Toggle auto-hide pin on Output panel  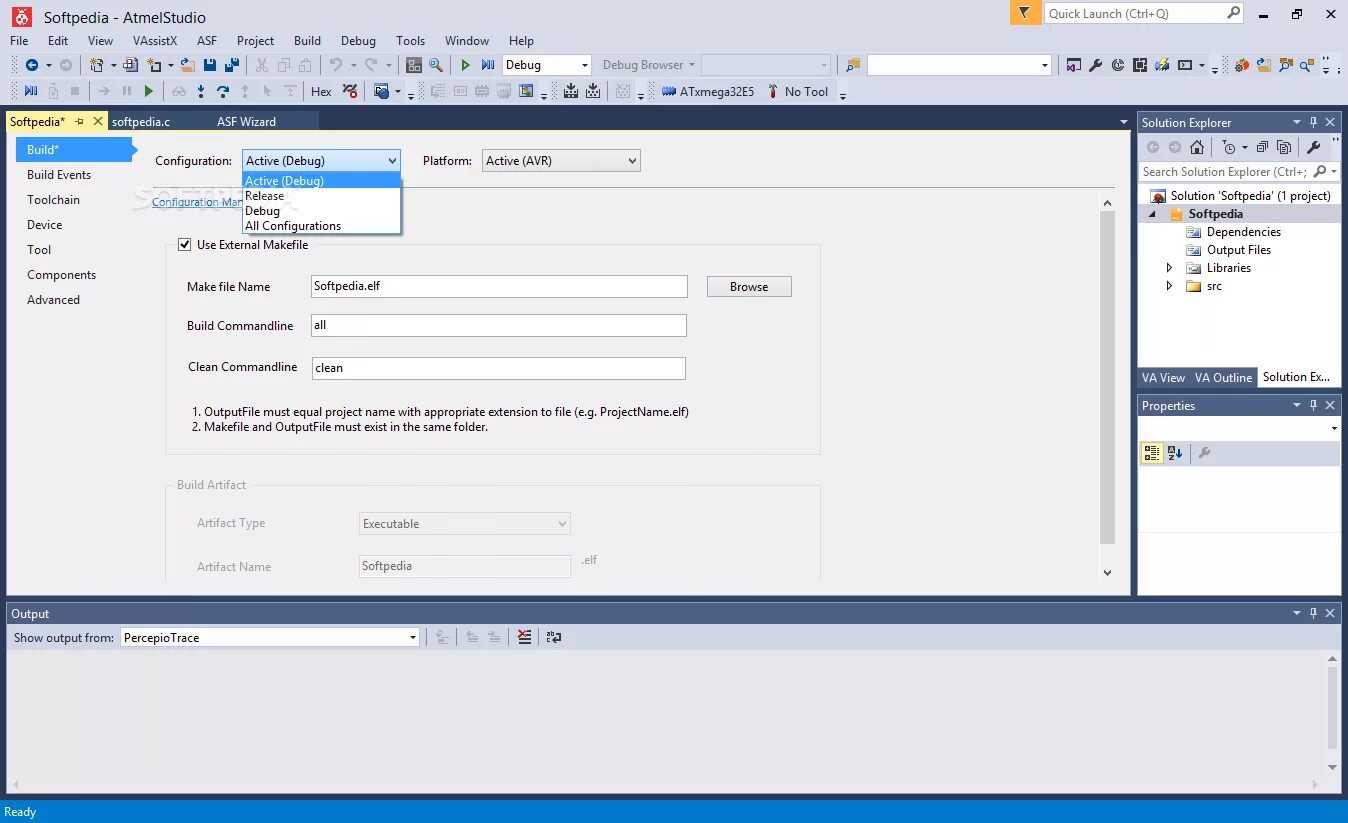coord(1313,613)
